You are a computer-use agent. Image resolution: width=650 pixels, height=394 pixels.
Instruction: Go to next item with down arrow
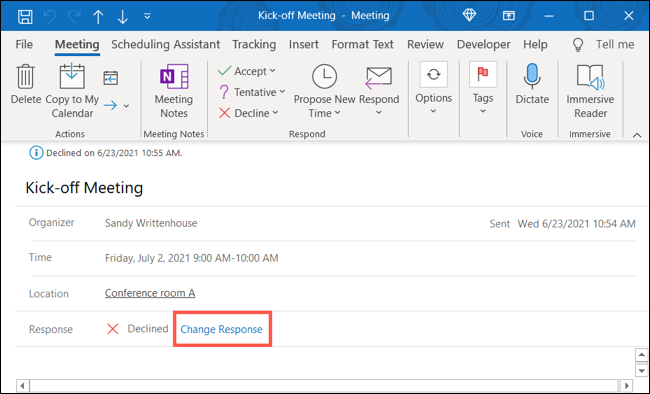[123, 17]
